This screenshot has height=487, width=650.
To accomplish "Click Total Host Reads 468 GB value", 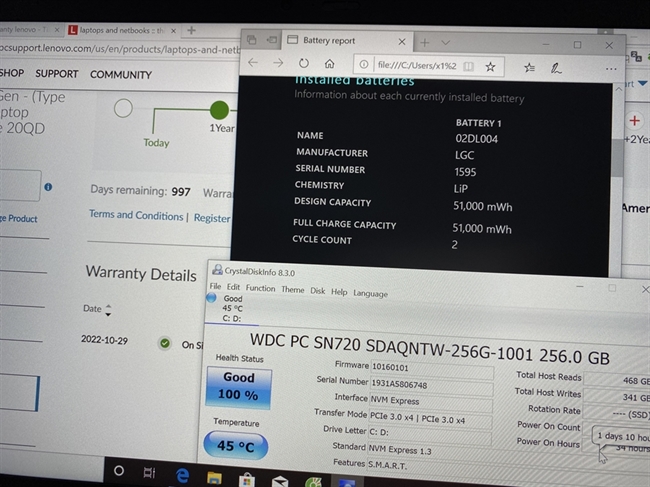I will [x=617, y=380].
